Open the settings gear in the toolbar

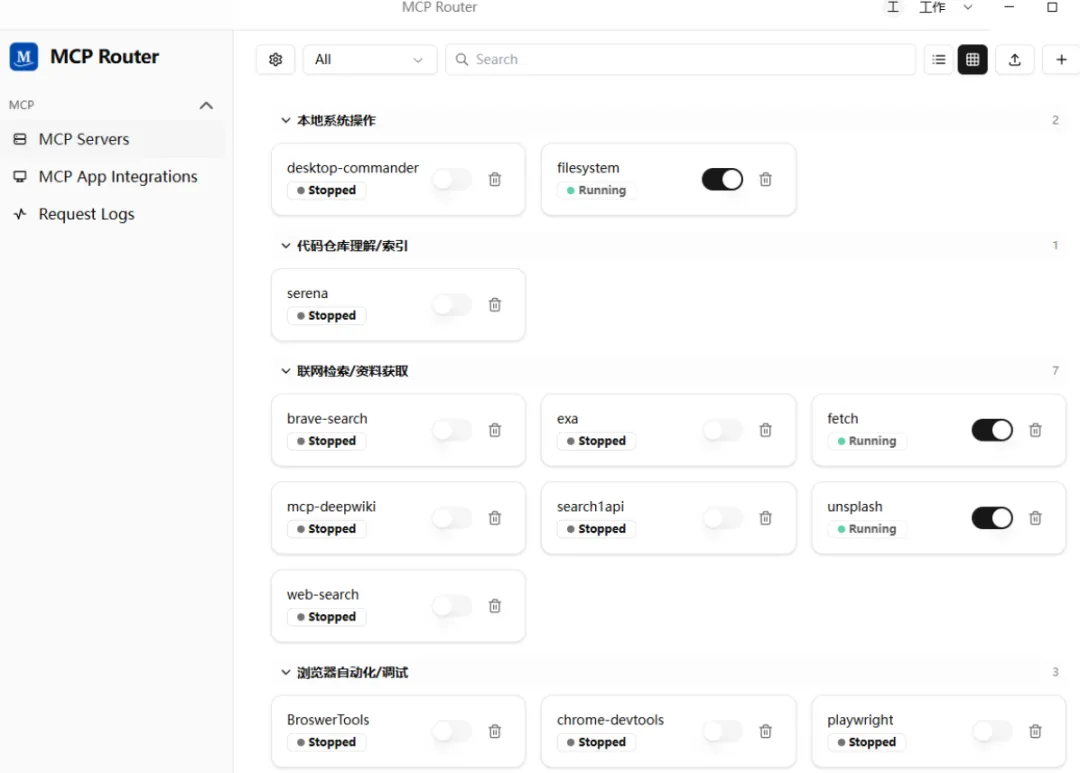click(276, 59)
